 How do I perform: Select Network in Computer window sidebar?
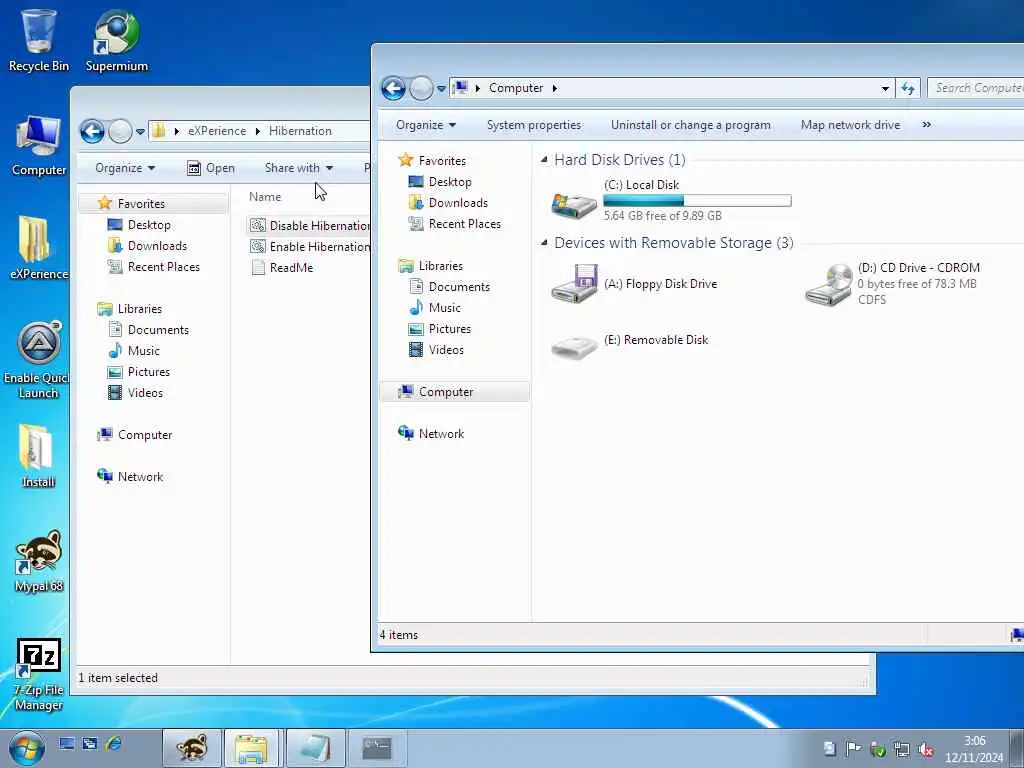tap(431, 434)
